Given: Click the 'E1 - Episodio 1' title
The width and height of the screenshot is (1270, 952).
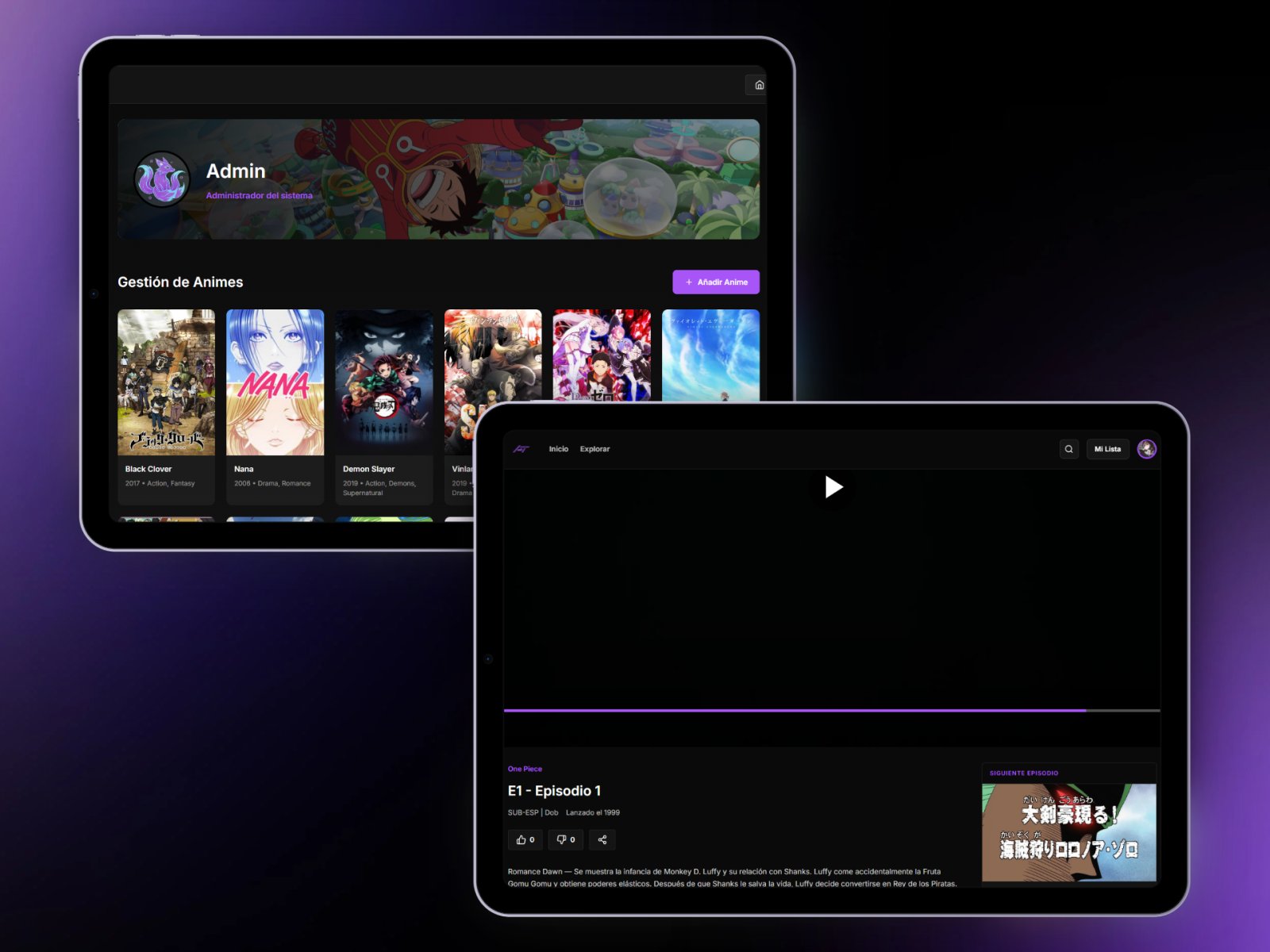Looking at the screenshot, I should pos(554,791).
